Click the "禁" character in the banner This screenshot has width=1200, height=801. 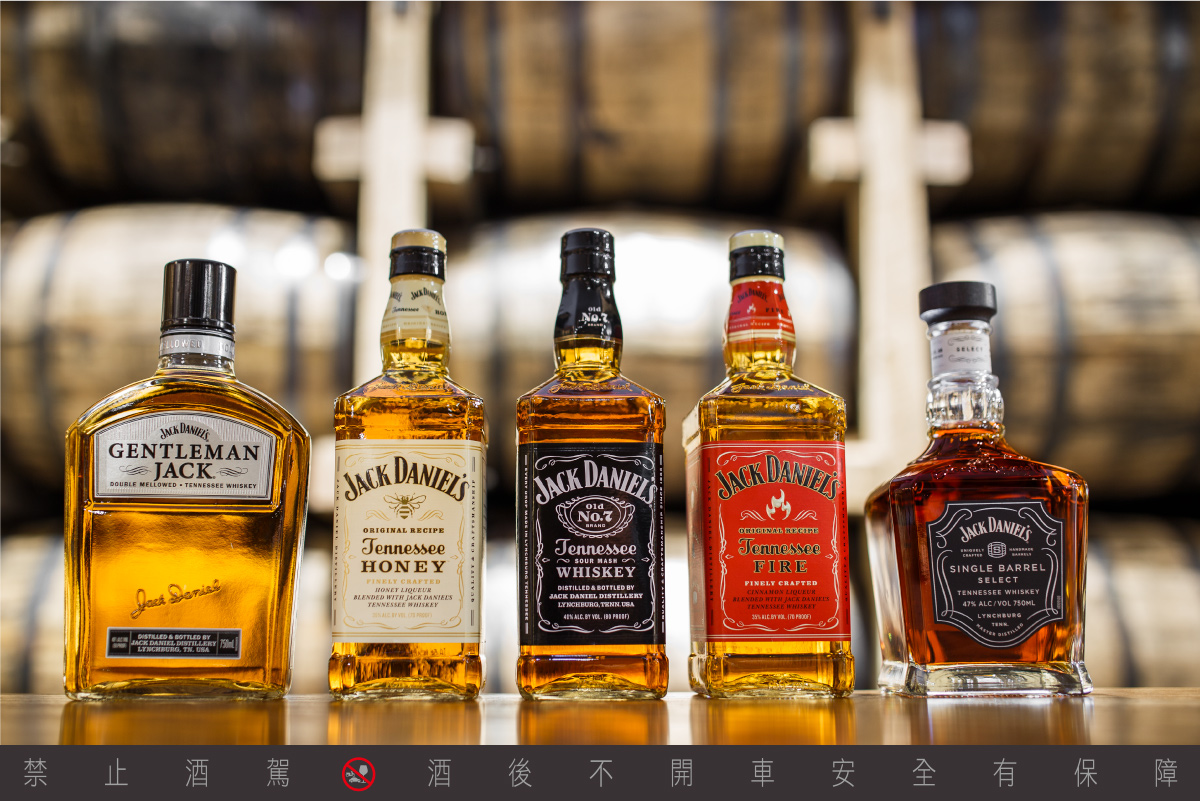35,773
